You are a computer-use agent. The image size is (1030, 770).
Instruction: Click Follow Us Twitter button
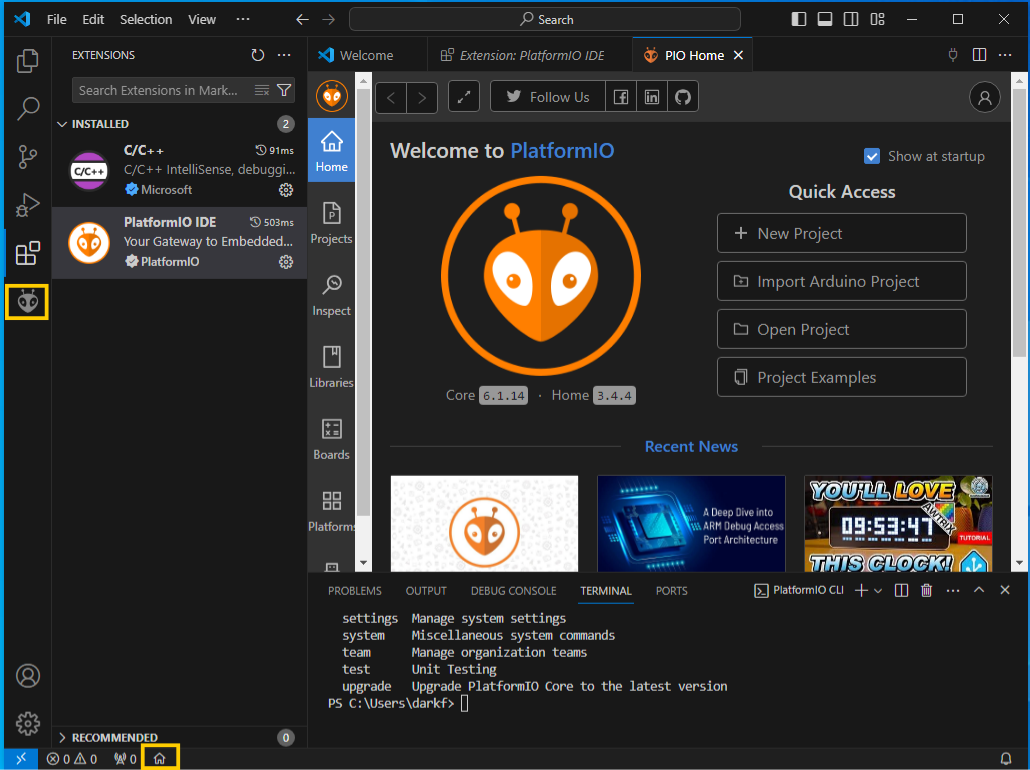click(x=548, y=97)
